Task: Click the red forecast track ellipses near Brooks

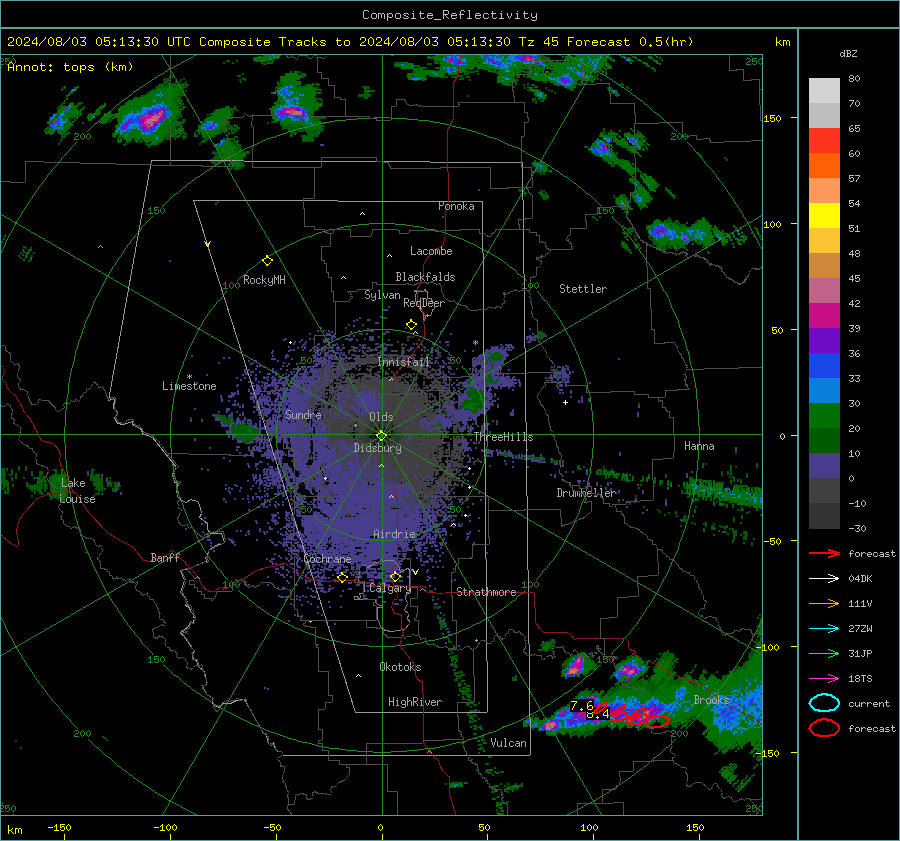Action: pyautogui.click(x=631, y=715)
